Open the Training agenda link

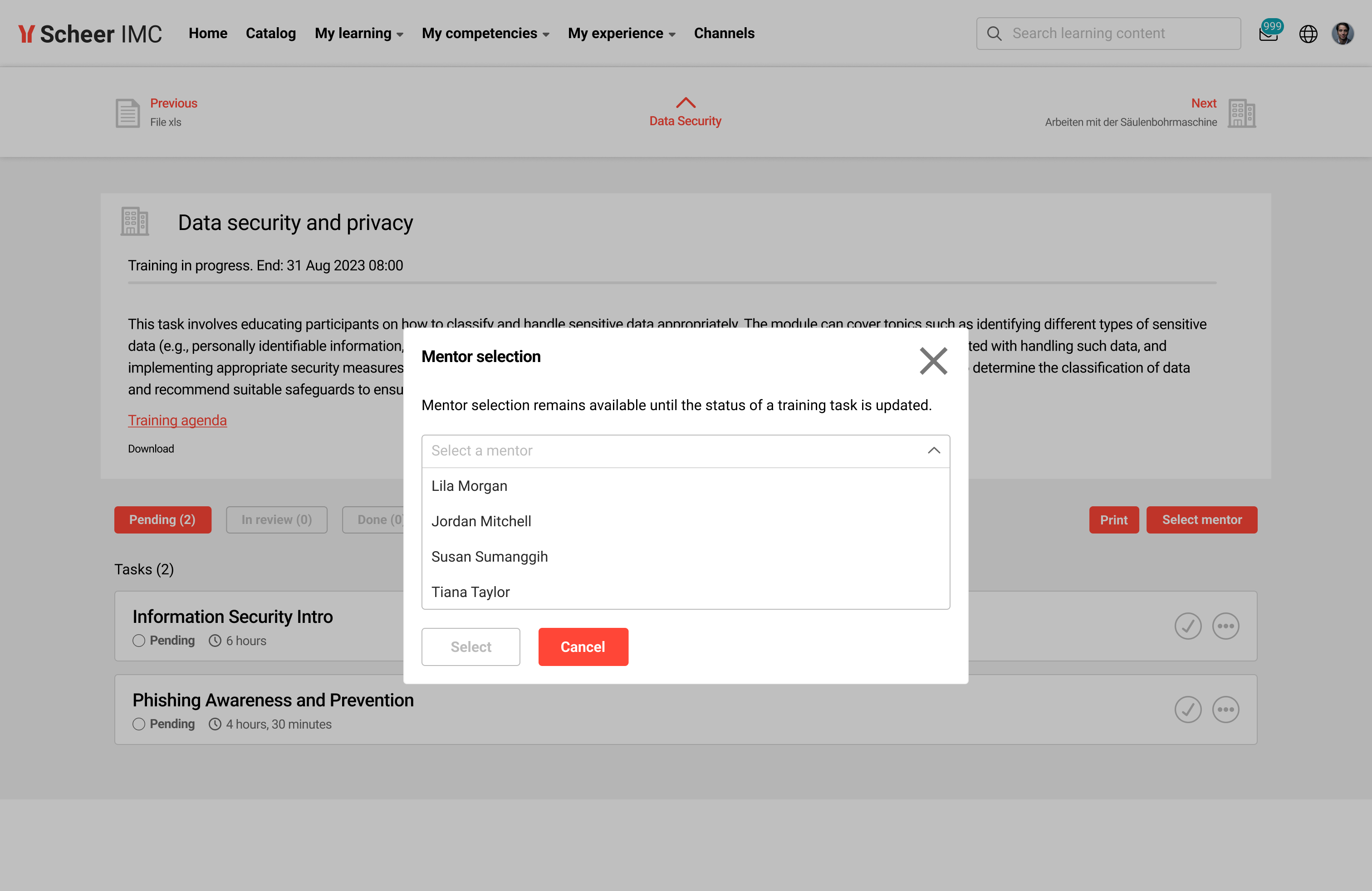tap(177, 420)
